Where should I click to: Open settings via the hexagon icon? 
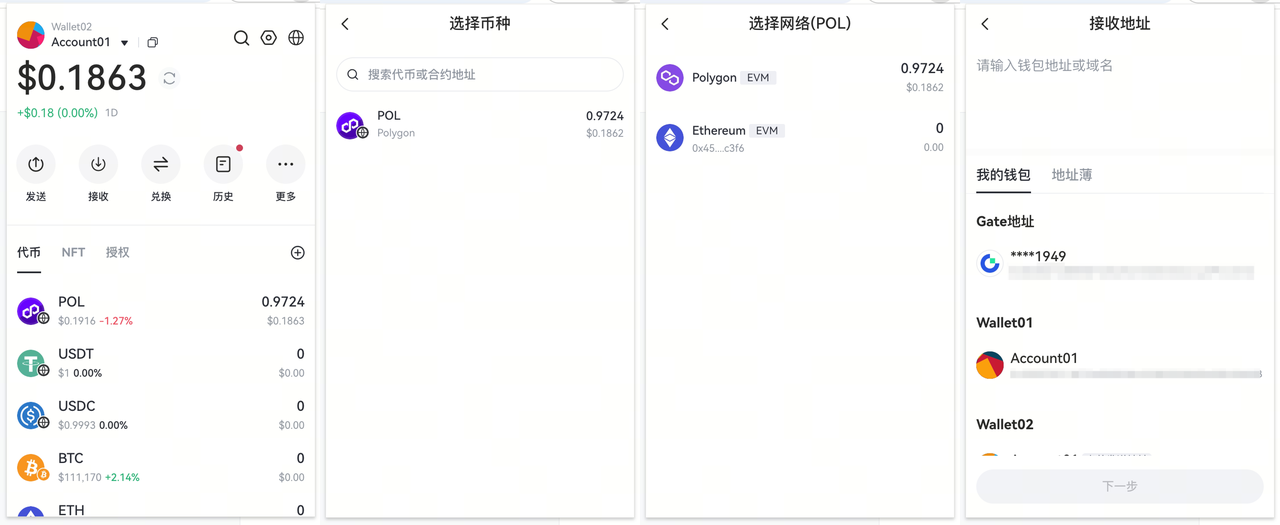268,38
